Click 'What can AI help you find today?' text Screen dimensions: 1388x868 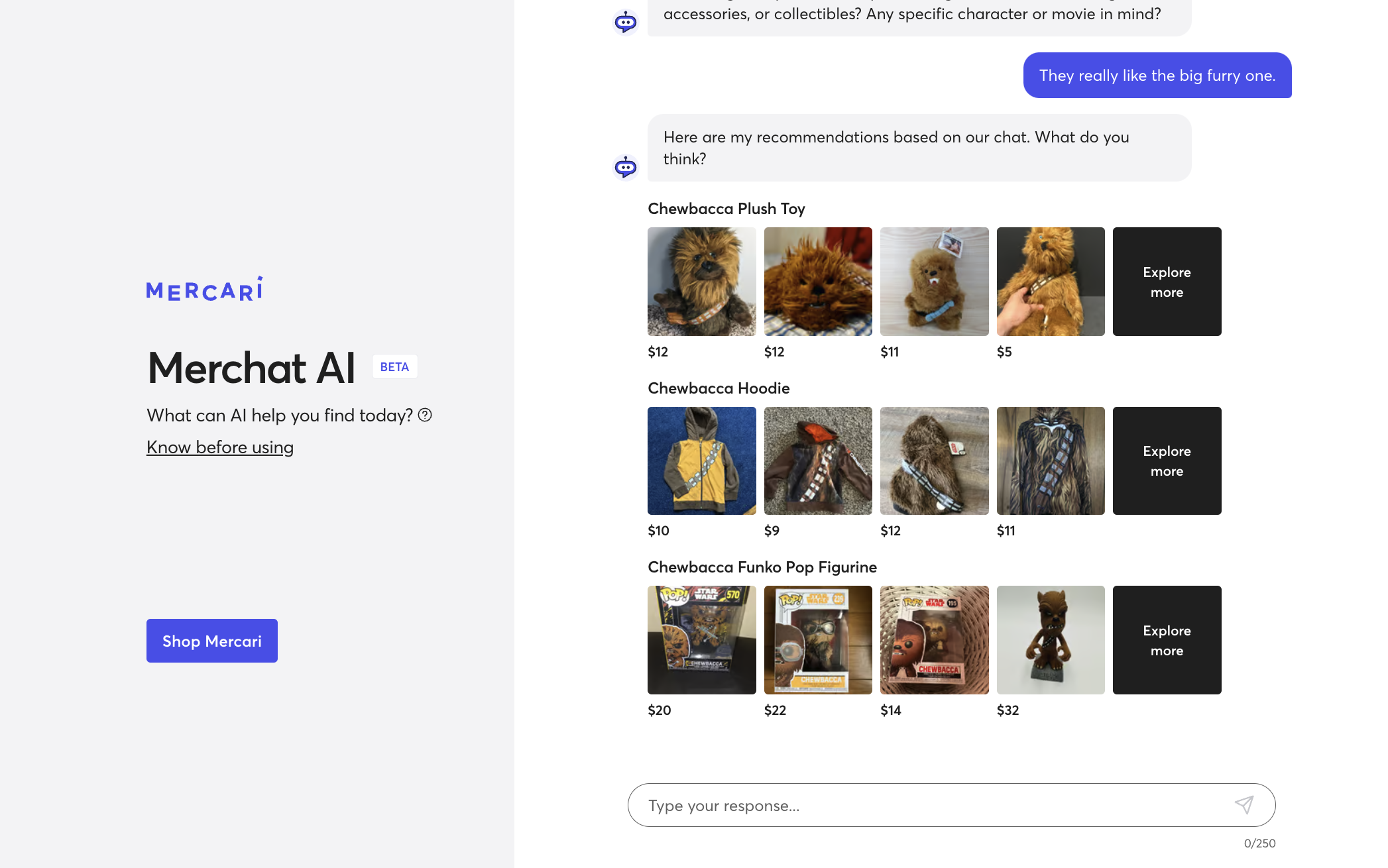pos(280,415)
